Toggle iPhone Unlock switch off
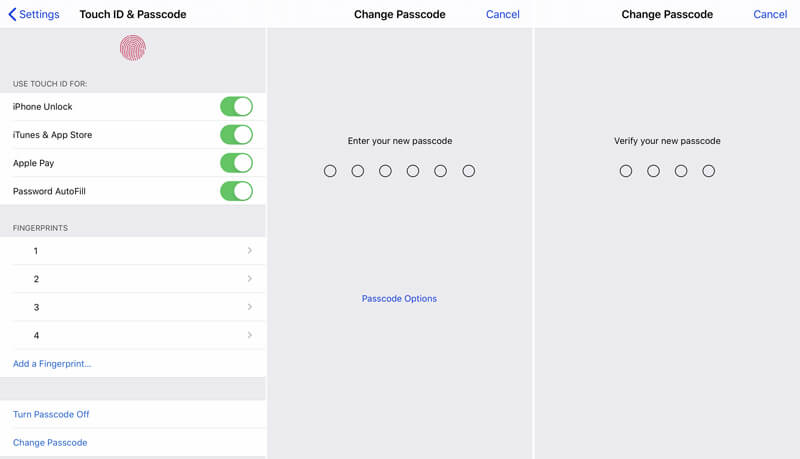The height and width of the screenshot is (459, 800). pos(236,107)
